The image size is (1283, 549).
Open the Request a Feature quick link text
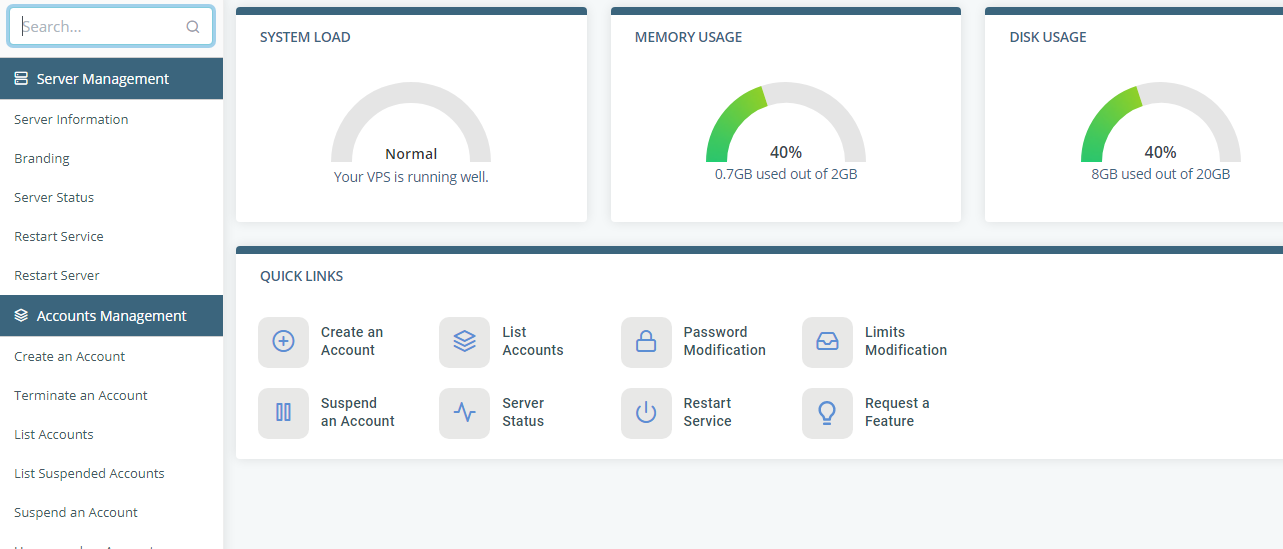tap(897, 412)
